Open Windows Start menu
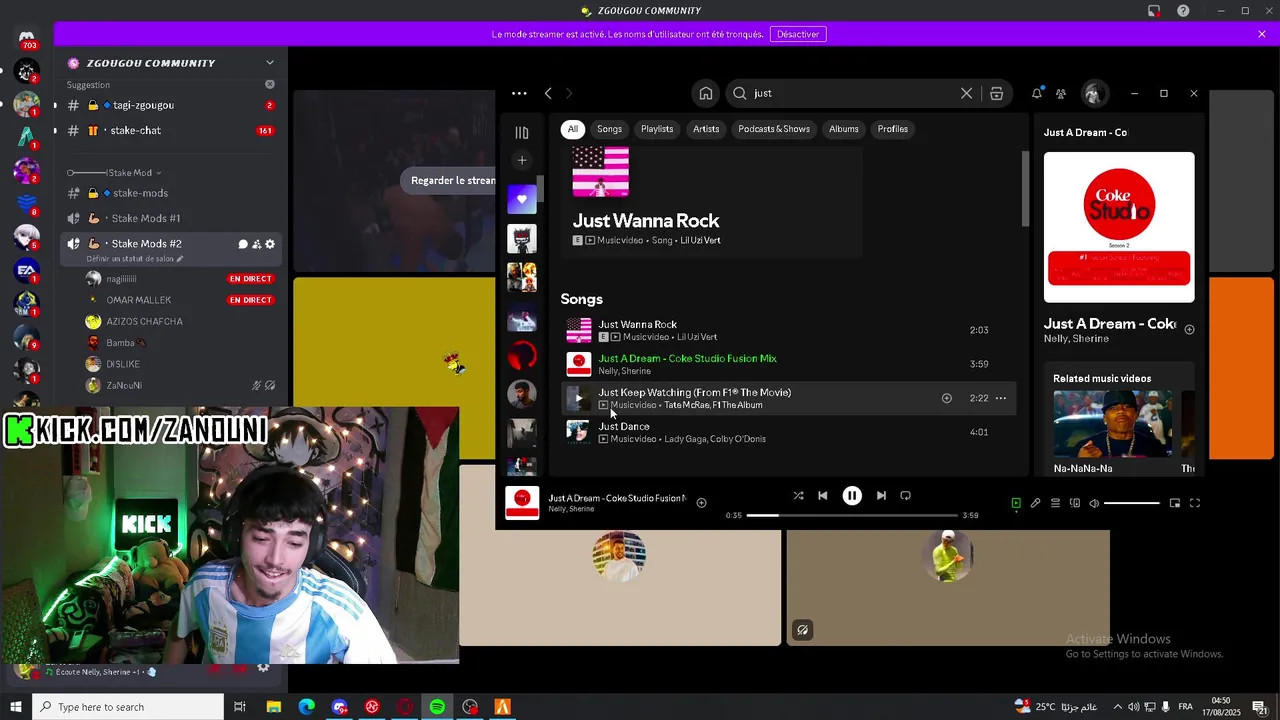Screen dimensions: 1280x720 click(16, 707)
